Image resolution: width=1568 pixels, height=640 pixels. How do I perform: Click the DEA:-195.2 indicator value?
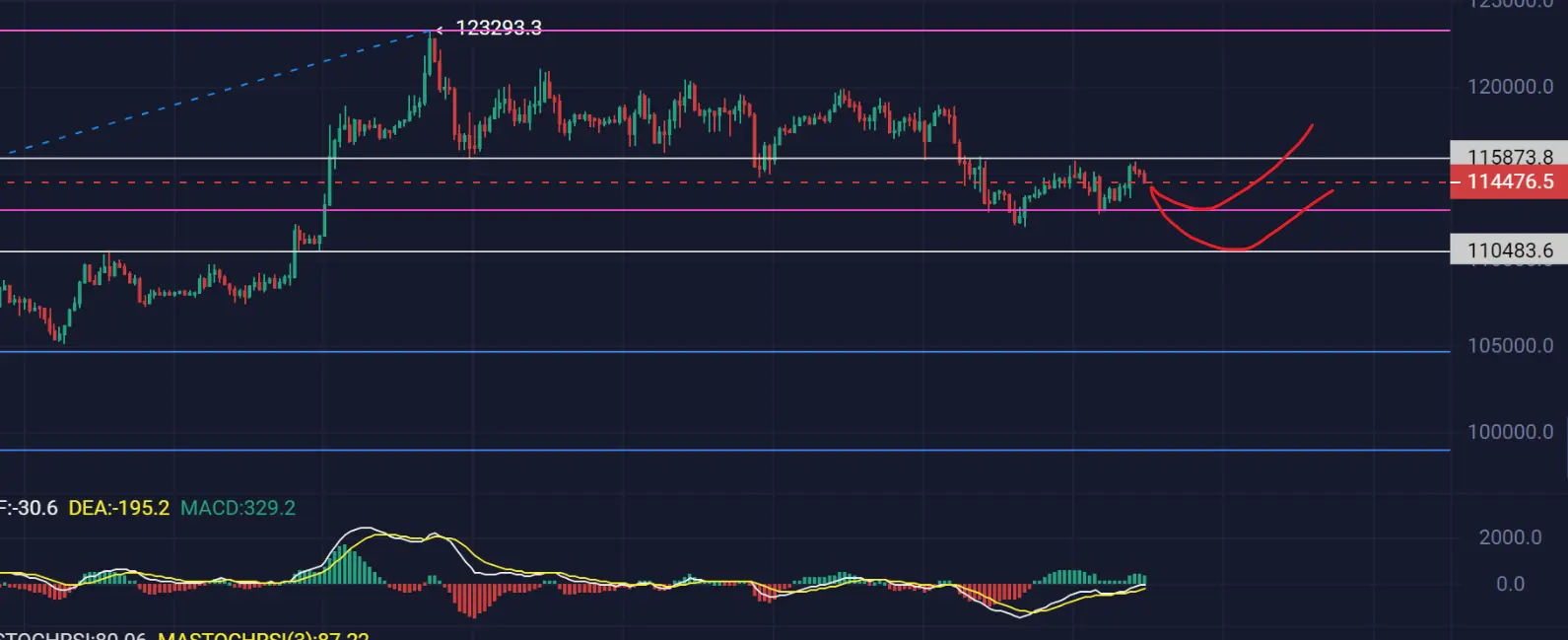tap(118, 508)
